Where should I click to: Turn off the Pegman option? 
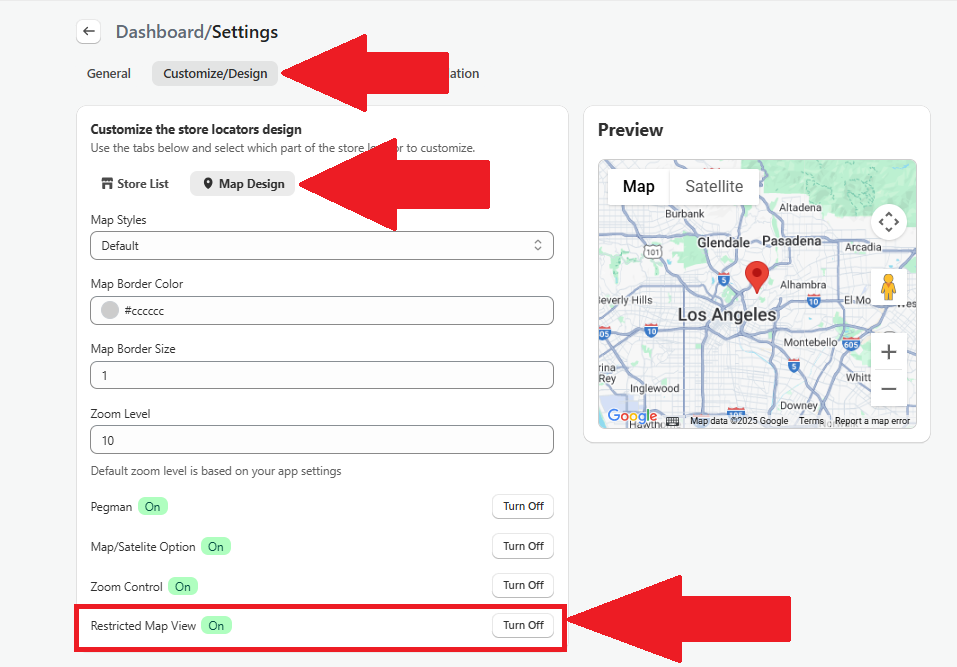522,507
